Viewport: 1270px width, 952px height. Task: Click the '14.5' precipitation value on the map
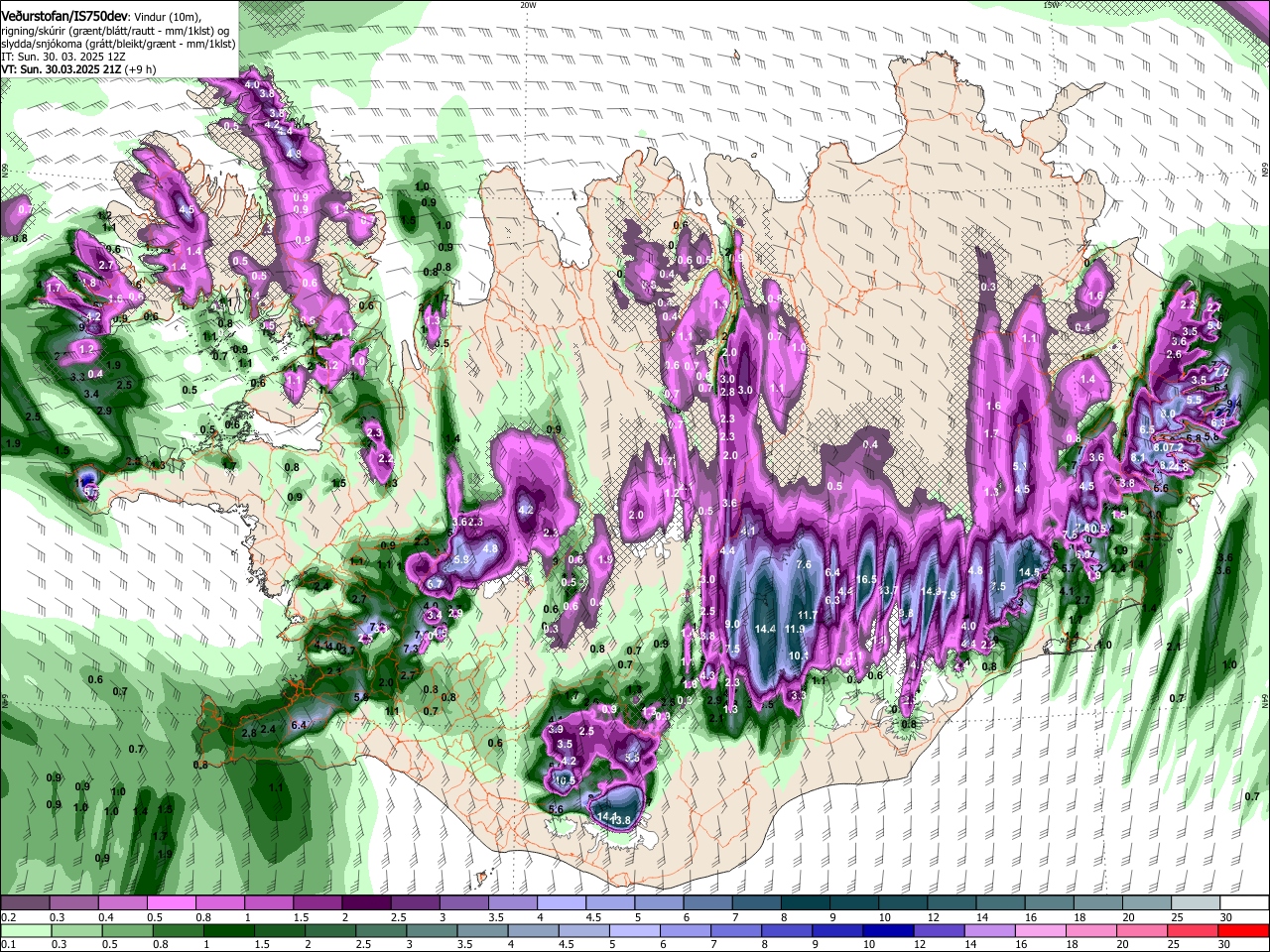tap(1028, 572)
